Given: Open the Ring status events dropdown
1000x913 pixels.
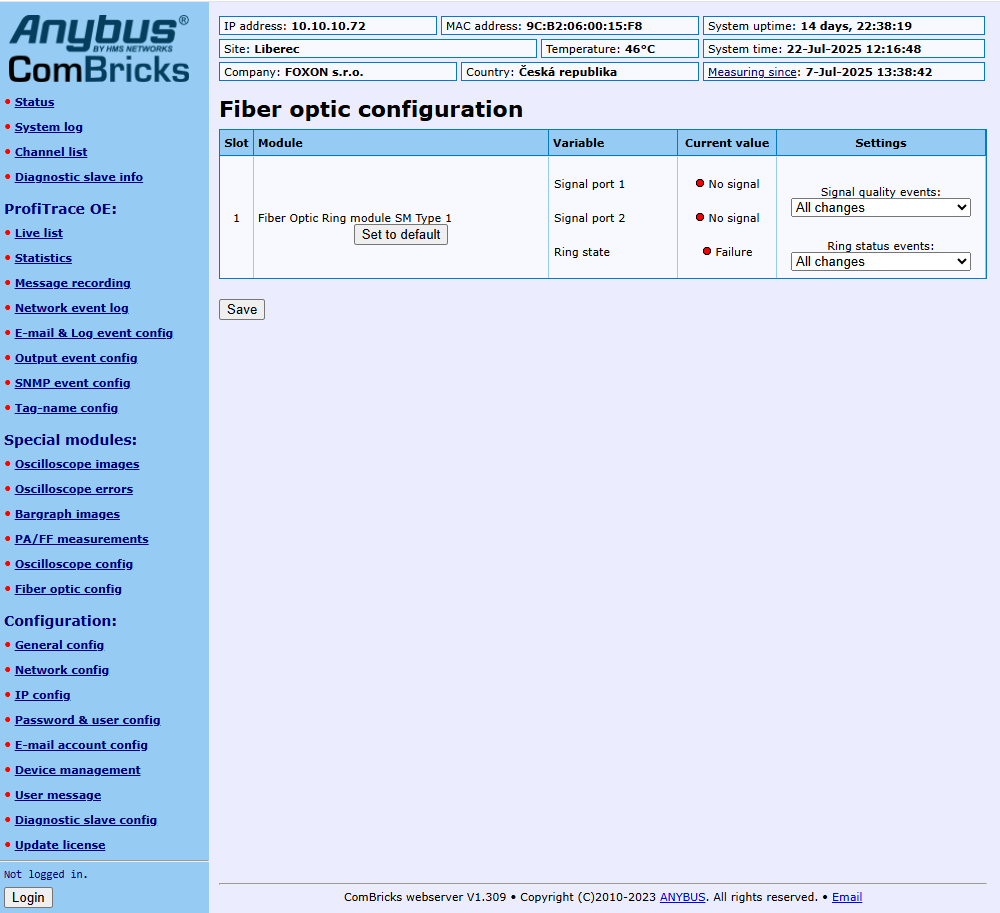Looking at the screenshot, I should point(880,261).
